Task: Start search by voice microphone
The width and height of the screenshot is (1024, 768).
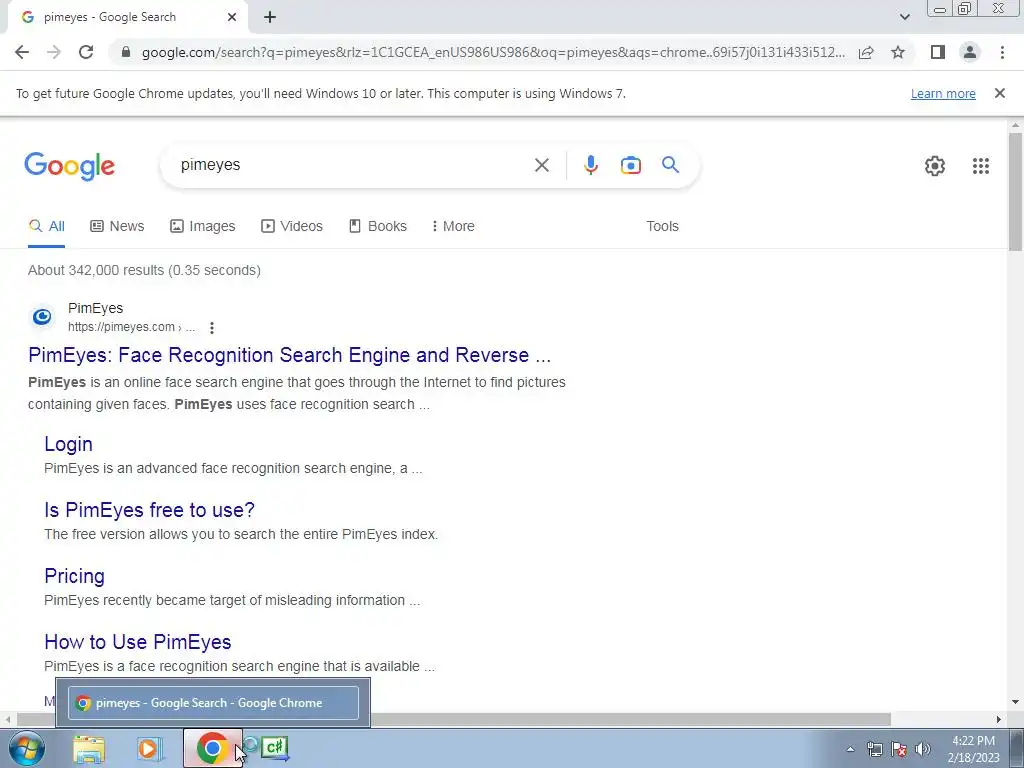Action: (590, 165)
